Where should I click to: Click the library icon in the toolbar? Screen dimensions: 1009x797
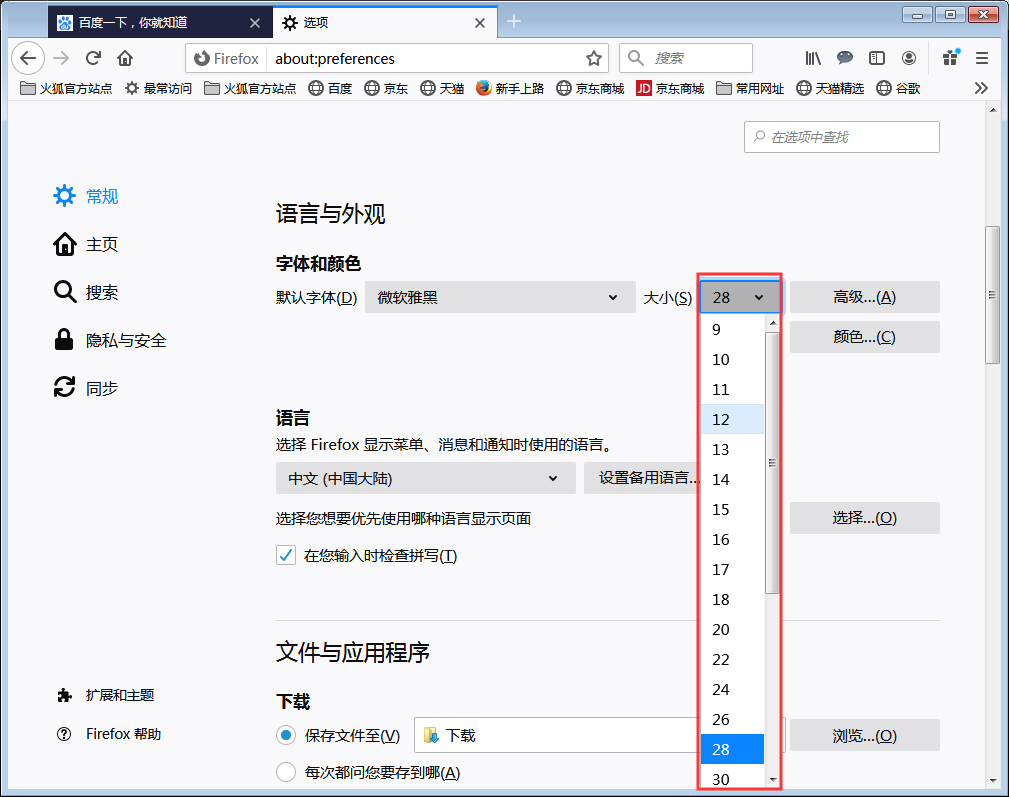pos(813,58)
